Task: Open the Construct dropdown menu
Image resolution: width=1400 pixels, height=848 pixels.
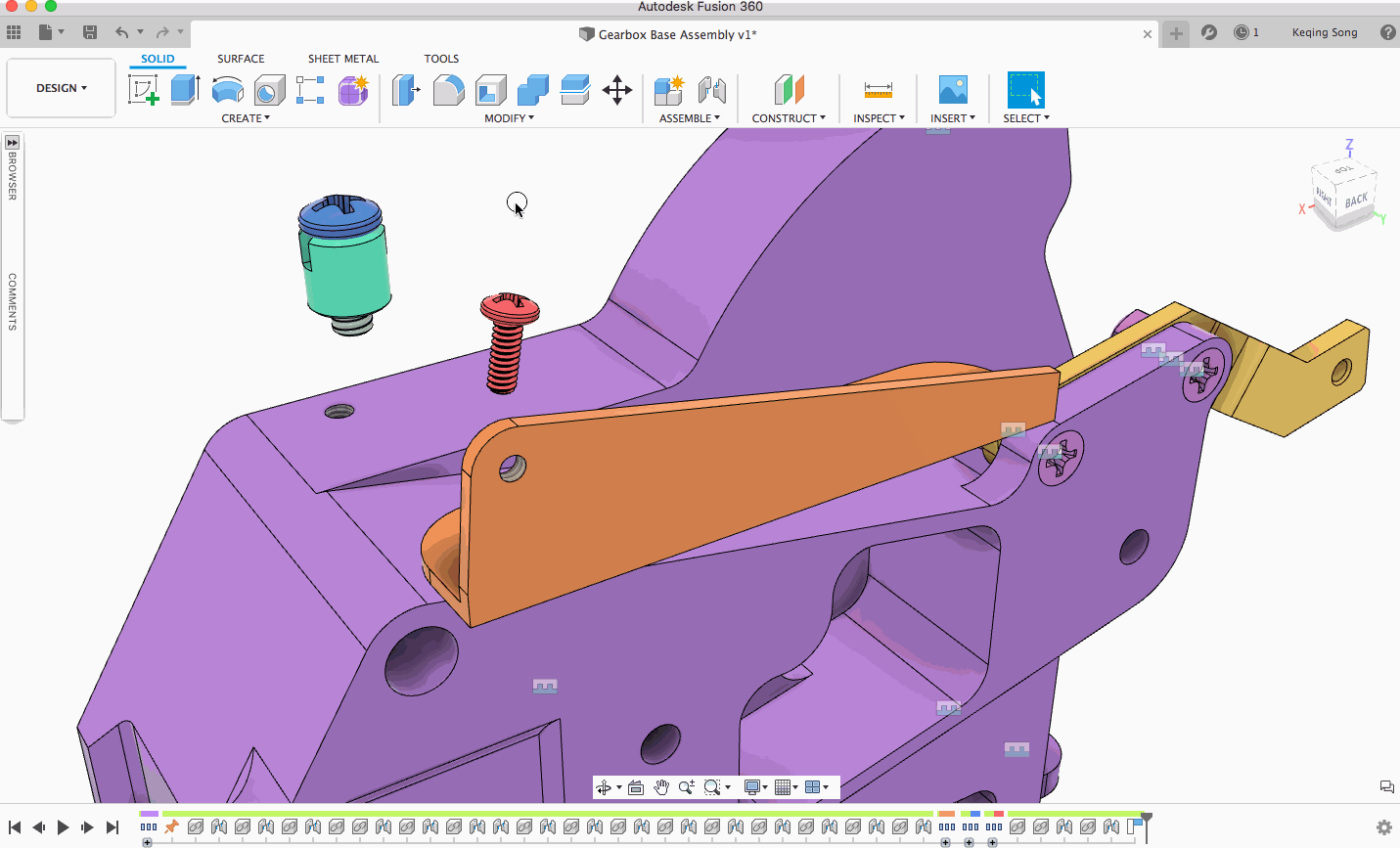Action: (788, 118)
